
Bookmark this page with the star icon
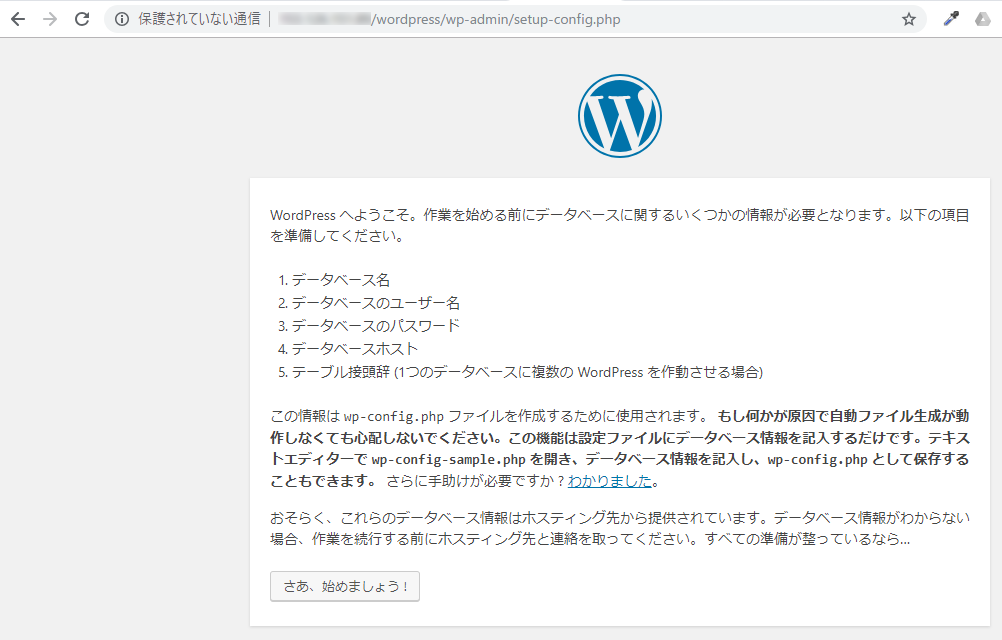click(x=908, y=19)
